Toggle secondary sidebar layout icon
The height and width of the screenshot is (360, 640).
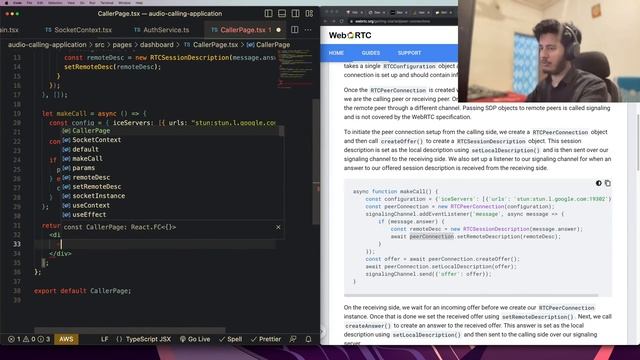296,13
